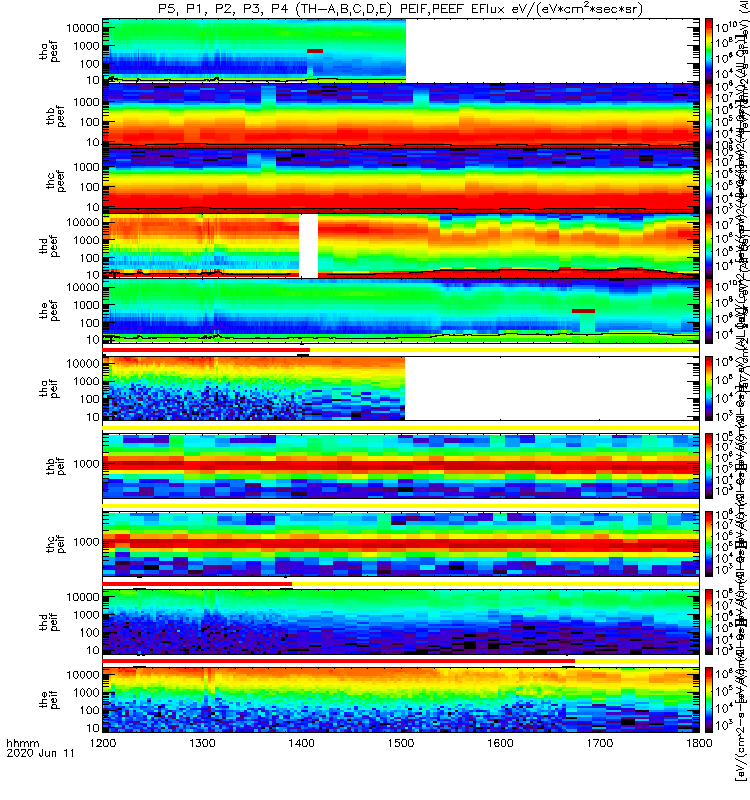Click the 1600 time axis tick label
Screen dimensions: 750x800
click(x=500, y=743)
